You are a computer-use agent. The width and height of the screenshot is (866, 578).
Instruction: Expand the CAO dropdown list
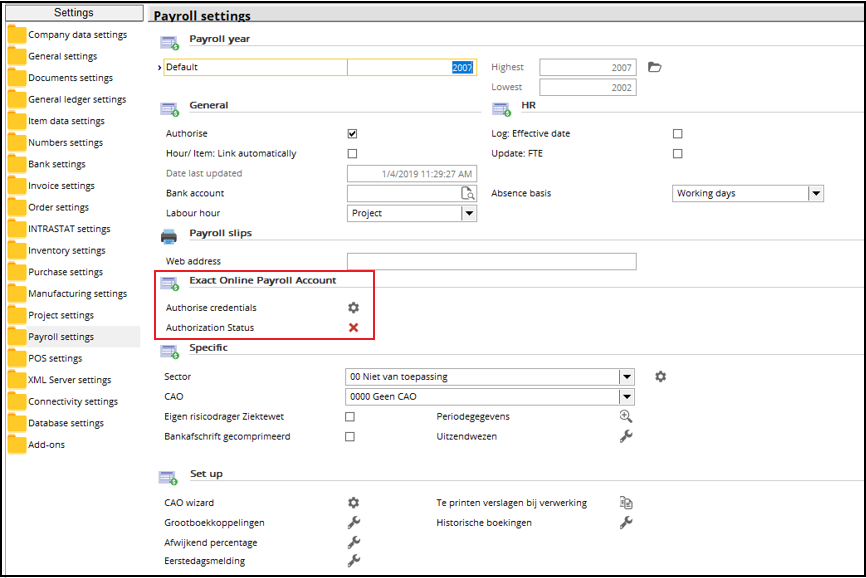coord(626,396)
